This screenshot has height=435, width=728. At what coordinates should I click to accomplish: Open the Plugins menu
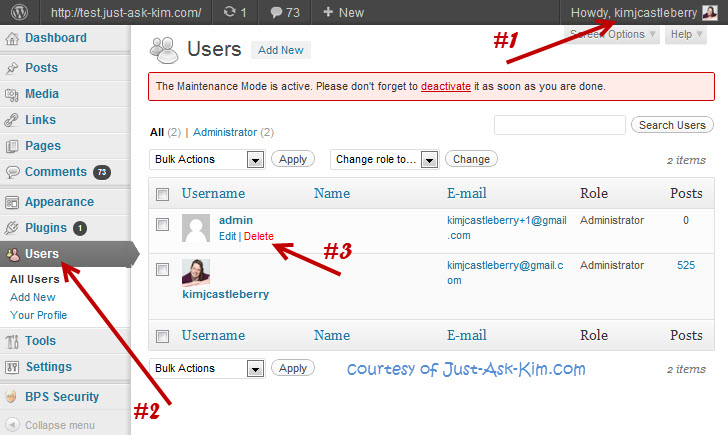(46, 228)
